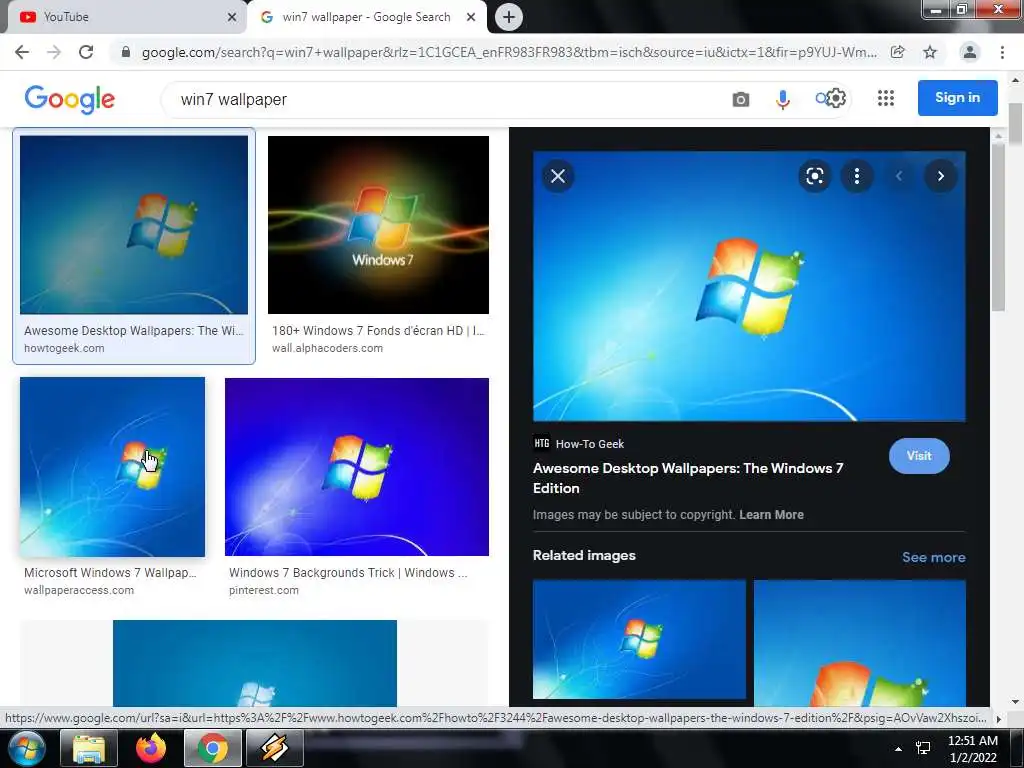Screen dimensions: 1024x768
Task: Open the Windows Start button
Action: (x=26, y=748)
